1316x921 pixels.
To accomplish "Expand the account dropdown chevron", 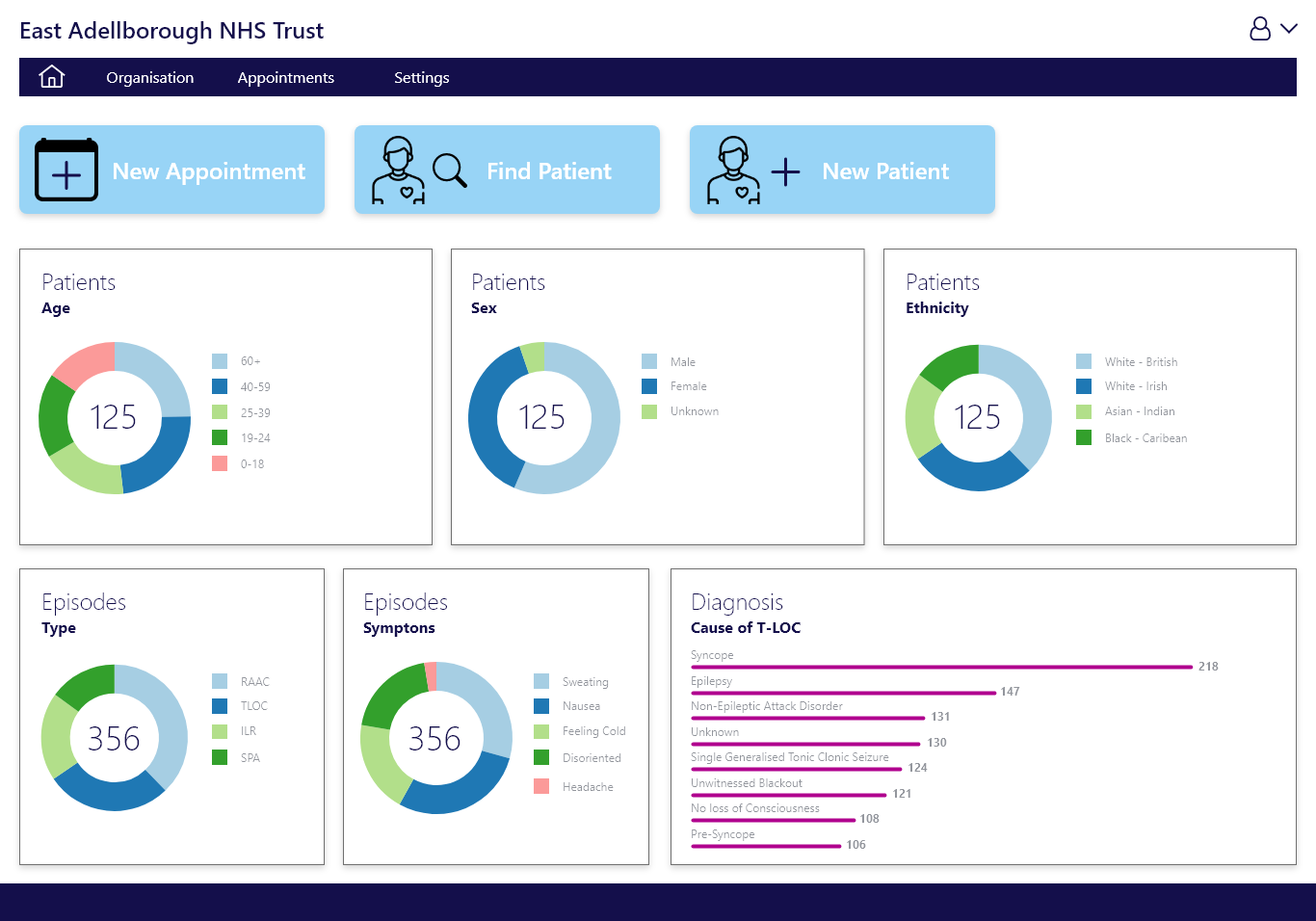I will [1289, 29].
